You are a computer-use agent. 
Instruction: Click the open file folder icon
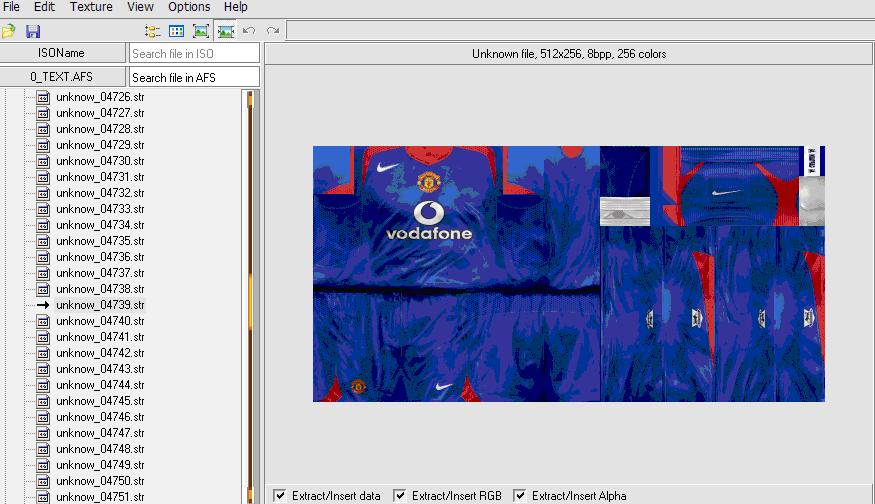(8, 31)
